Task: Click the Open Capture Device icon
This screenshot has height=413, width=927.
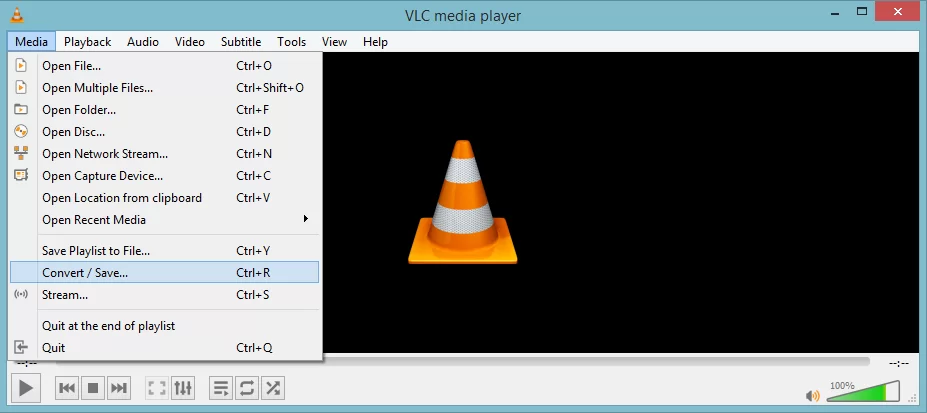Action: [21, 175]
